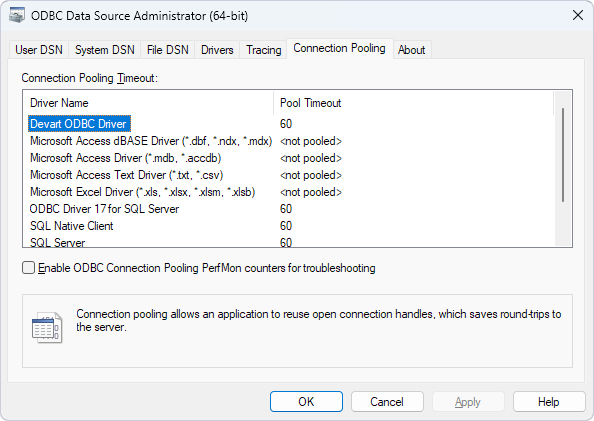Click the Driver Name column header
Image resolution: width=594 pixels, height=421 pixels.
[148, 103]
